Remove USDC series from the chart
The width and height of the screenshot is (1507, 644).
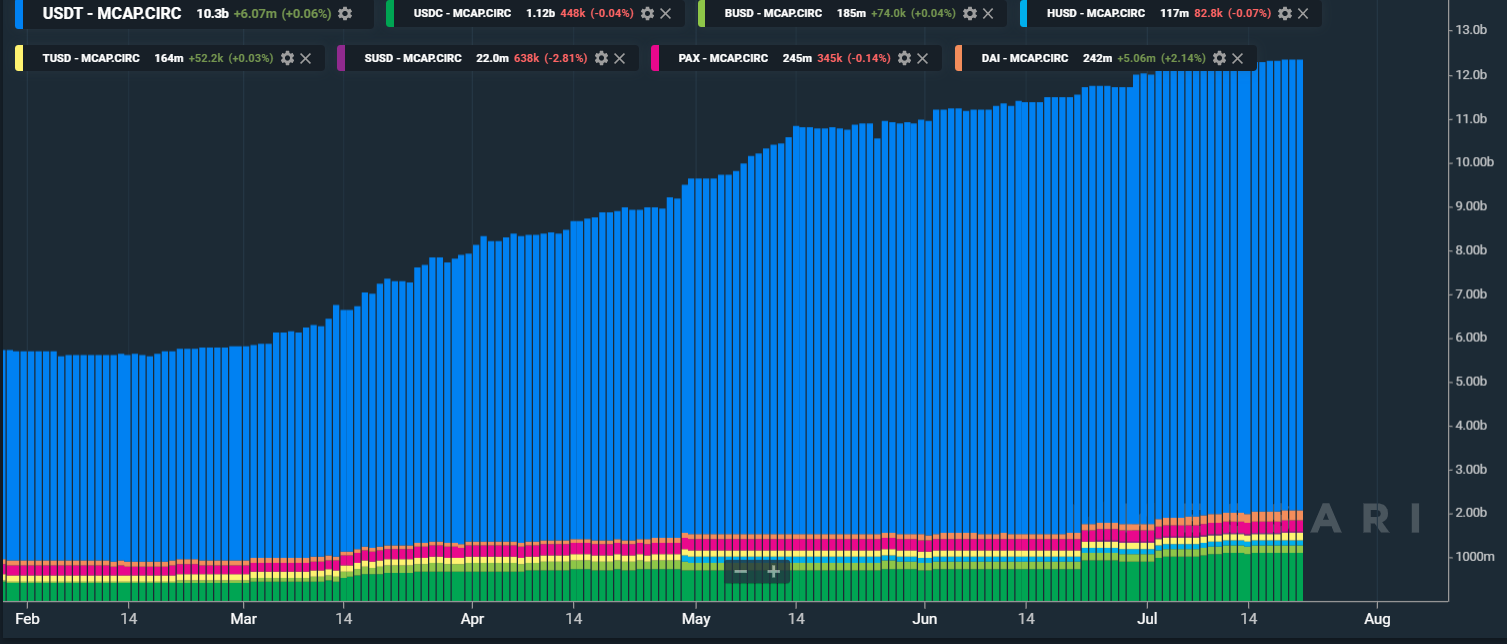(x=666, y=14)
